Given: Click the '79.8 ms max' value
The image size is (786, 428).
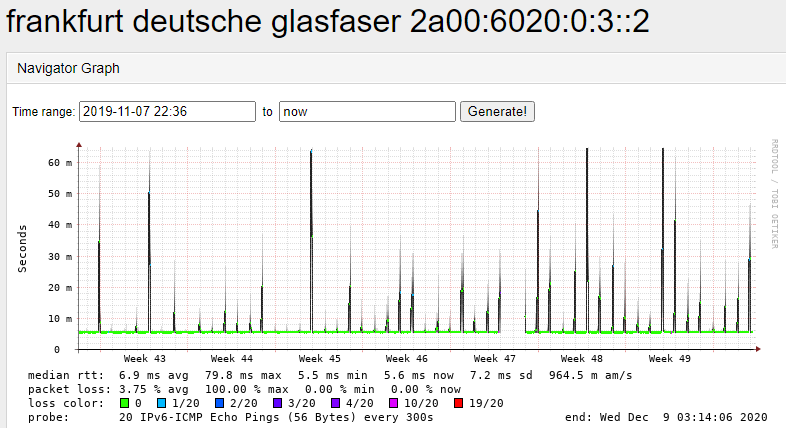Looking at the screenshot, I should point(243,375).
